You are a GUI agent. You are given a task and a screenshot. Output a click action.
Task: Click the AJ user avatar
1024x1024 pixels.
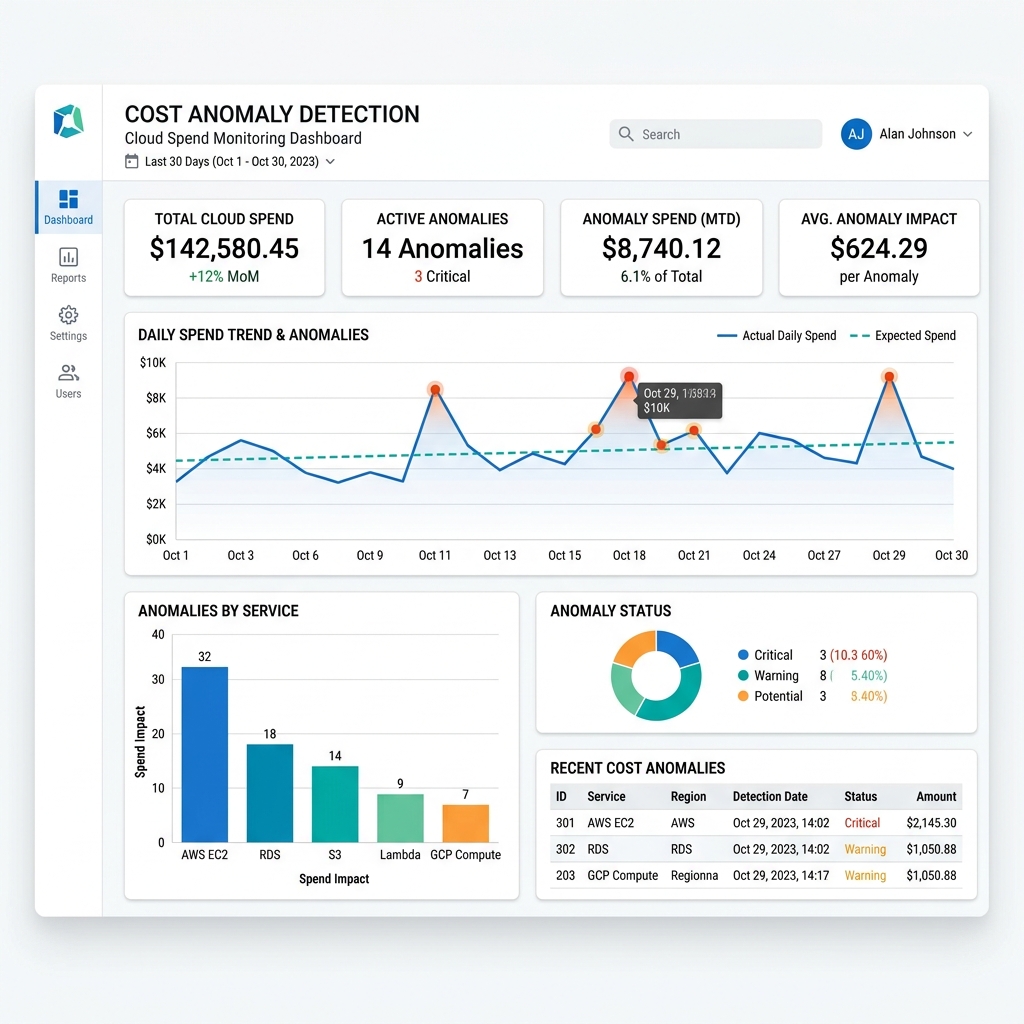[x=856, y=134]
